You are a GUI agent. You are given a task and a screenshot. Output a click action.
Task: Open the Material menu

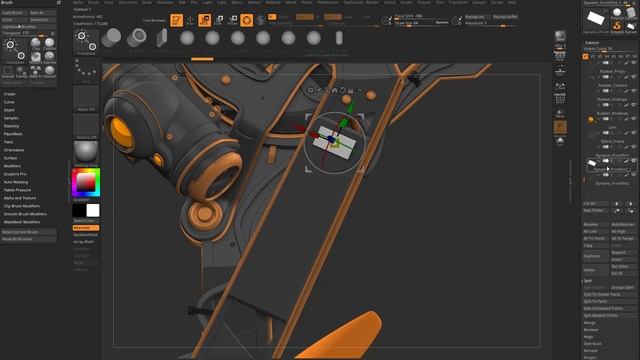click(x=273, y=2)
